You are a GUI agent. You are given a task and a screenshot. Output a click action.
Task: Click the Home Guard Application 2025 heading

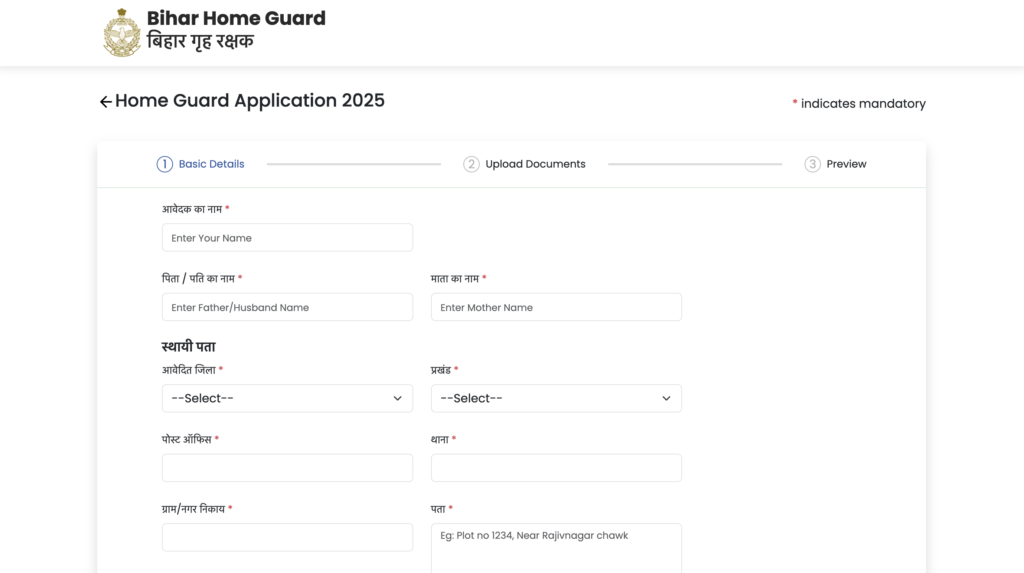[x=250, y=101]
